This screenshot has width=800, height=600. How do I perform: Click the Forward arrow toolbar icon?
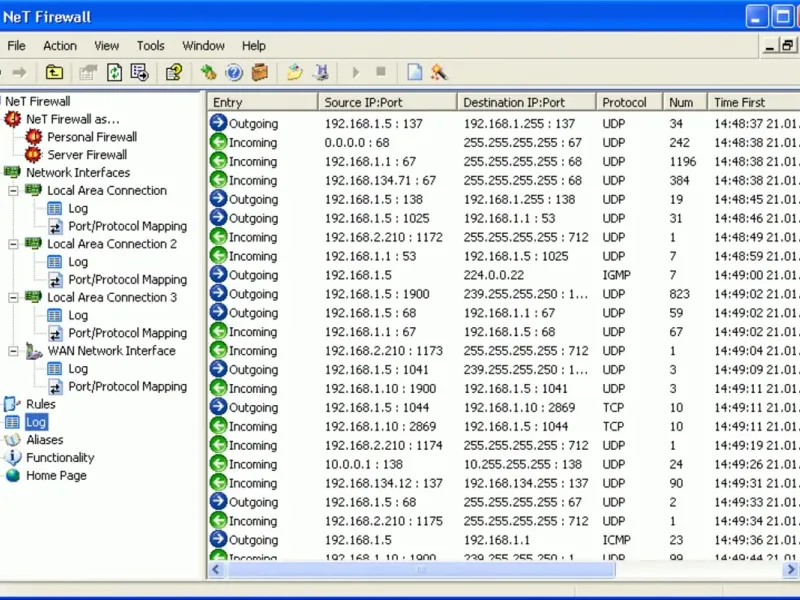[x=19, y=72]
